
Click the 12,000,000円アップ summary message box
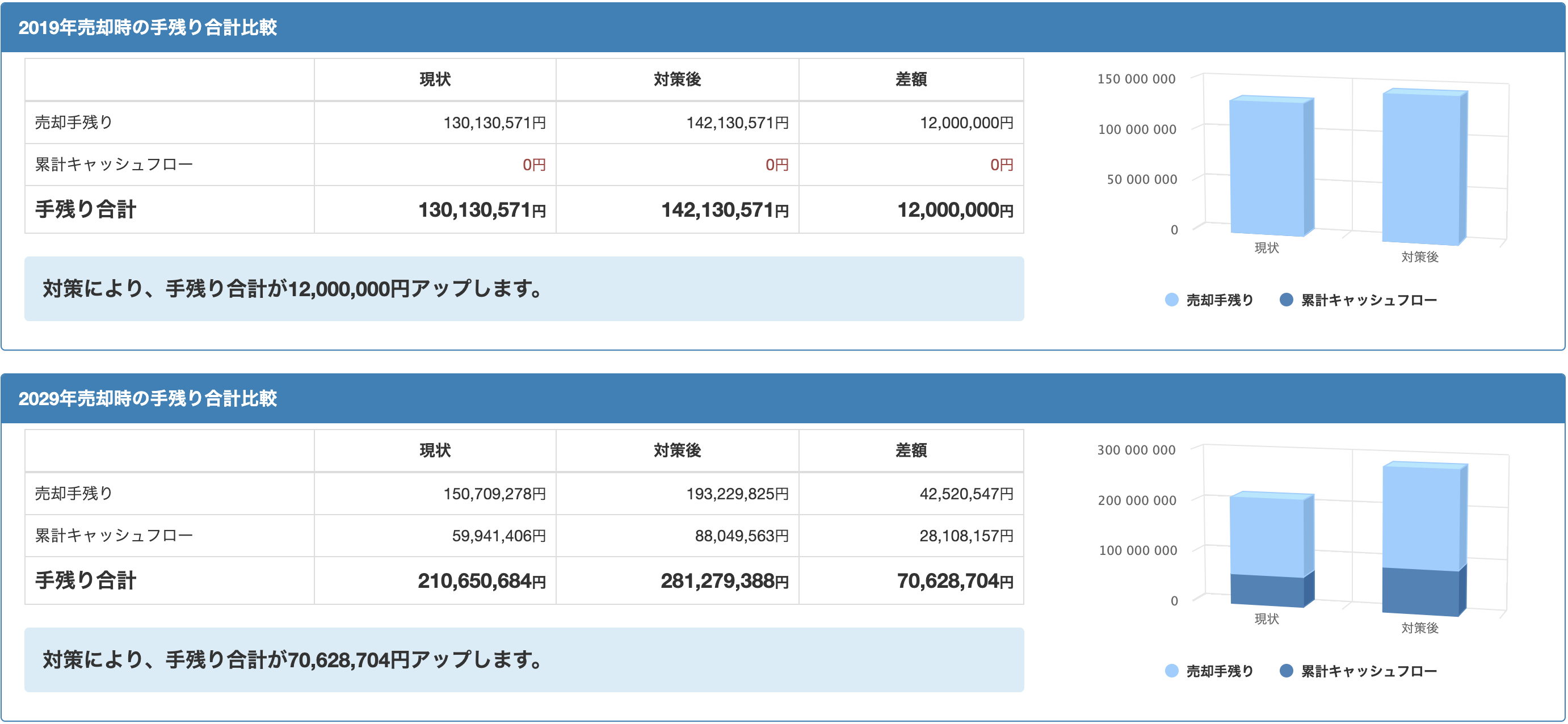click(x=523, y=288)
